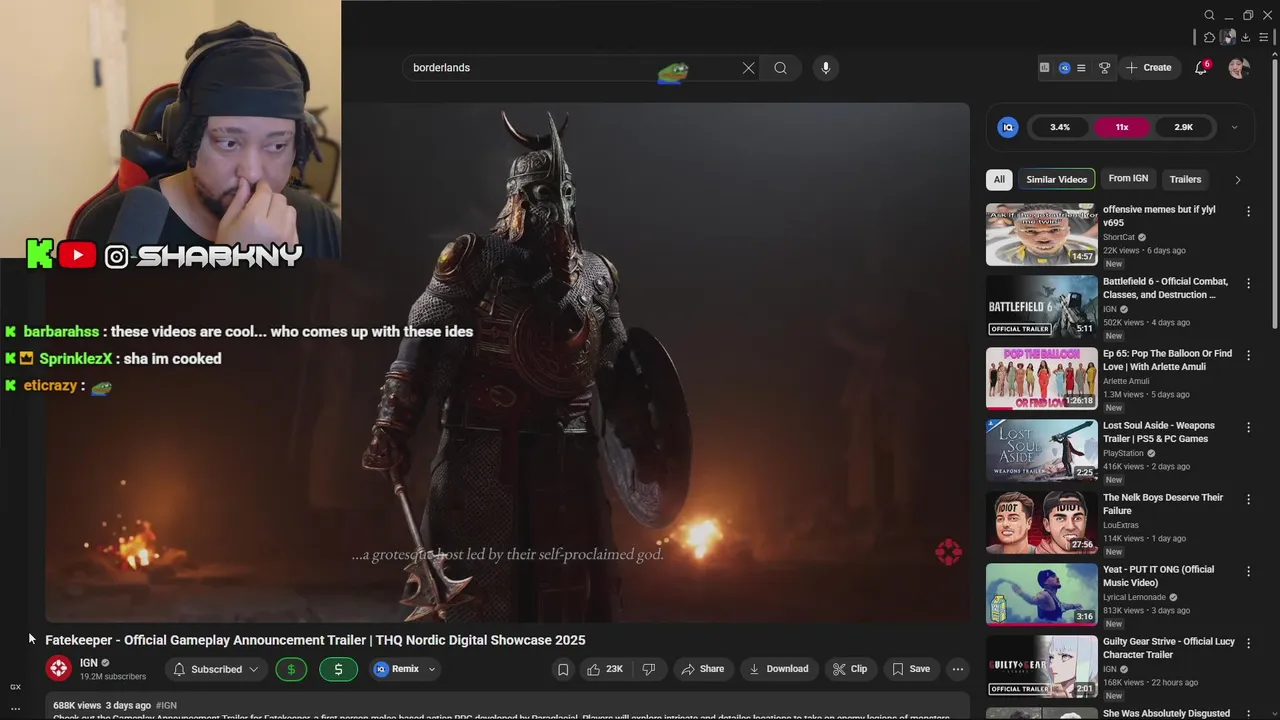The height and width of the screenshot is (720, 1280).
Task: Click first green dollar button
Action: [x=291, y=669]
